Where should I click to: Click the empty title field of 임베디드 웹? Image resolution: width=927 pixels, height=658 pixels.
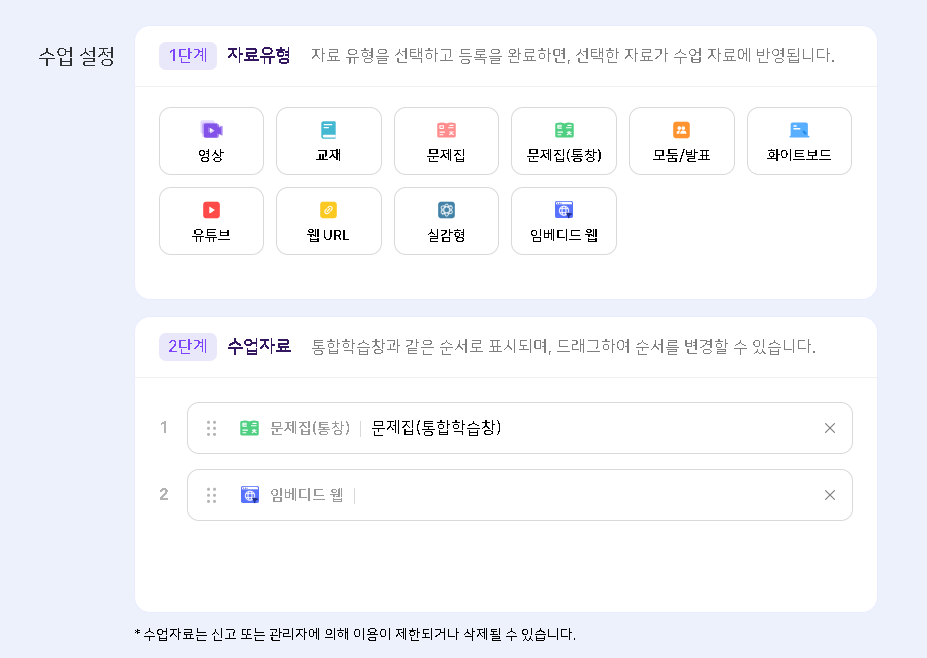coord(580,495)
